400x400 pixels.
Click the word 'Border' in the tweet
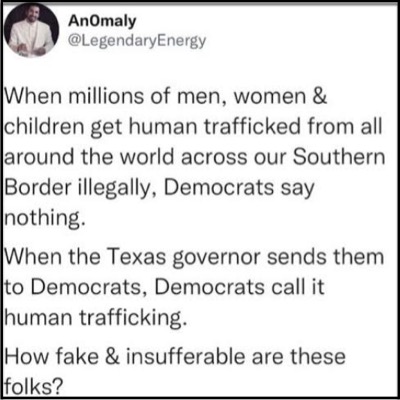point(38,187)
